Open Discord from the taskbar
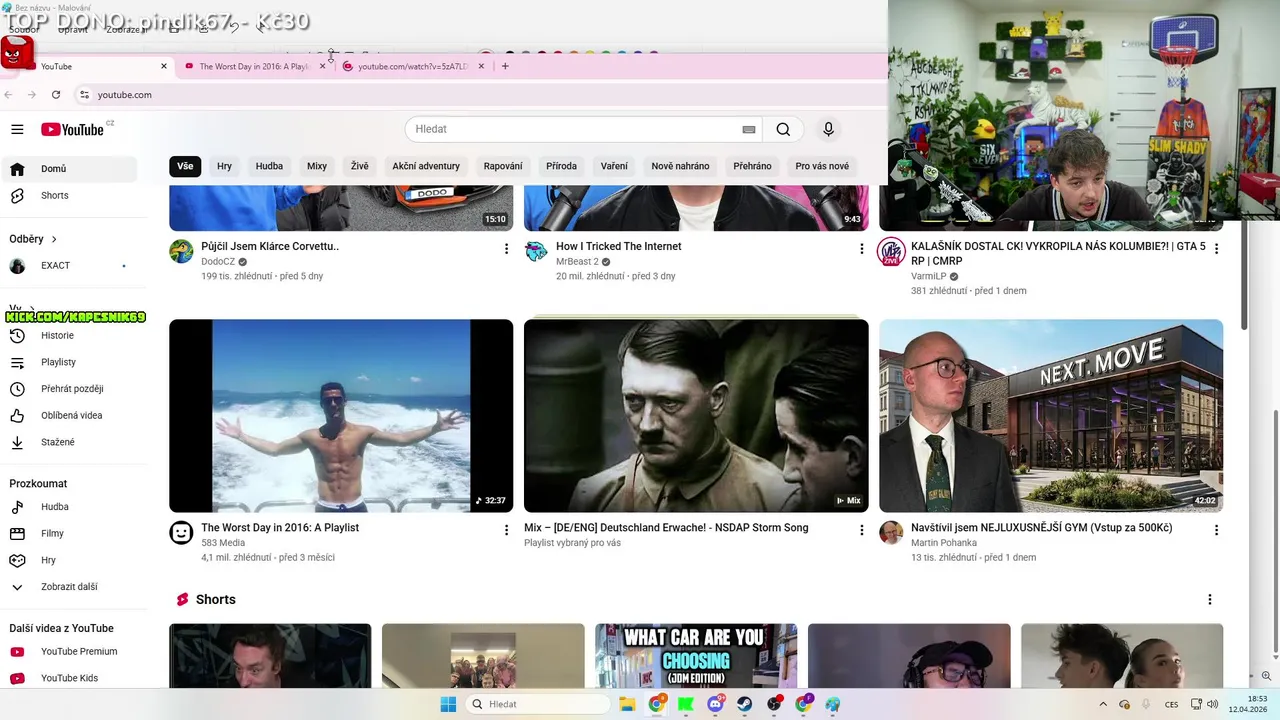1280x720 pixels. click(x=716, y=704)
